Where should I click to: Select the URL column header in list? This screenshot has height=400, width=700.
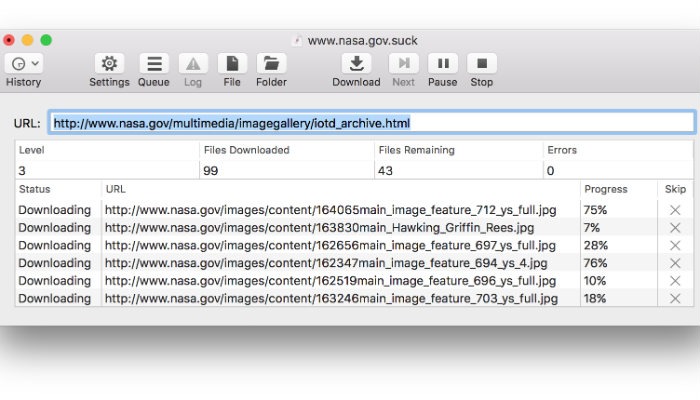(x=115, y=189)
